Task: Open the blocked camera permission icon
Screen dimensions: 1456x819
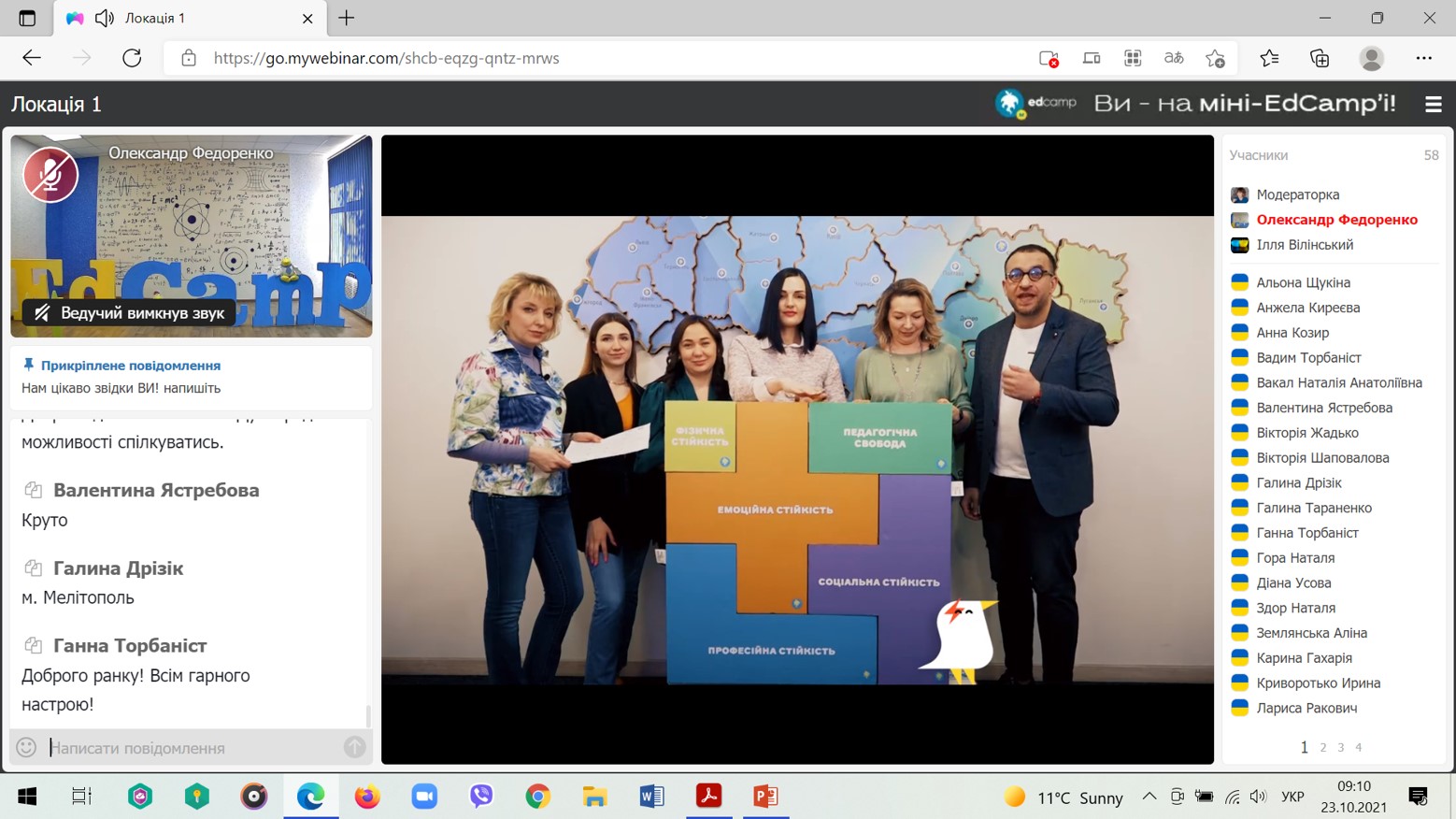Action: (x=1049, y=58)
